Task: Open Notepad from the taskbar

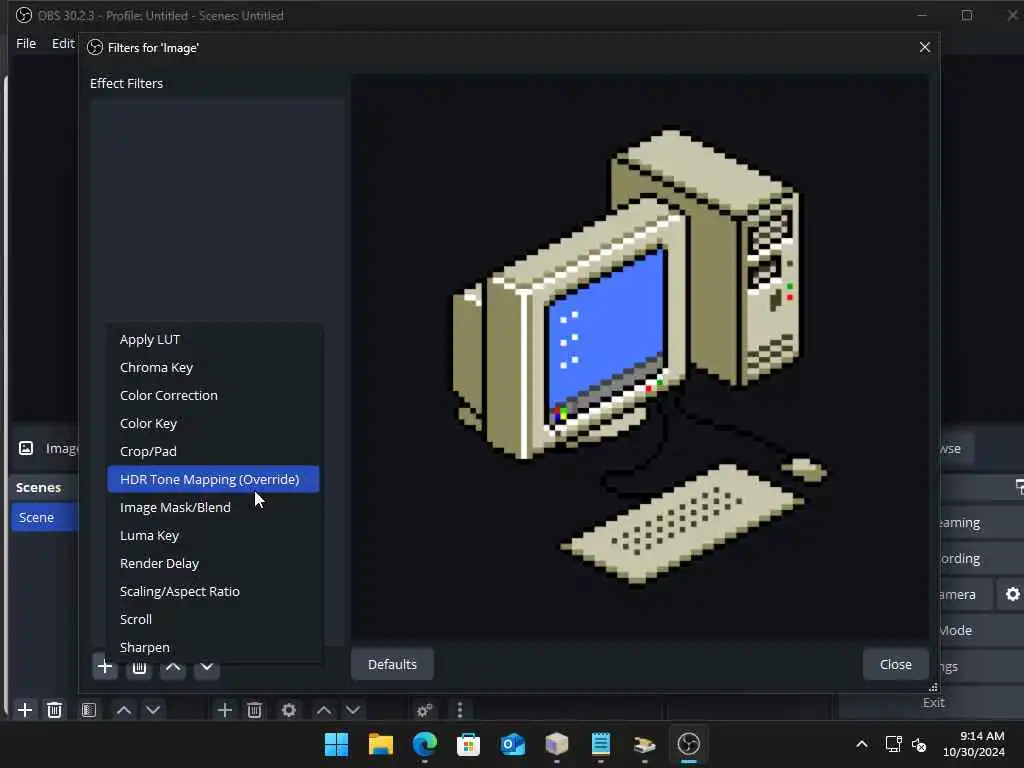Action: (600, 744)
